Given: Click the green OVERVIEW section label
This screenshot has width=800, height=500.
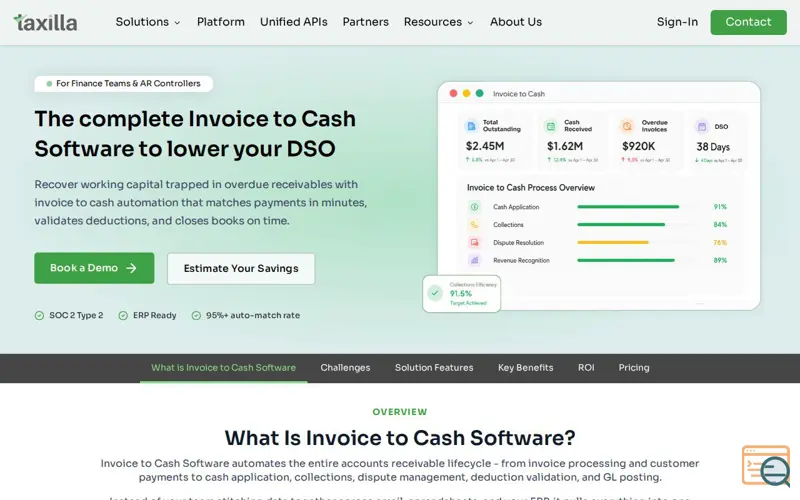Looking at the screenshot, I should click(399, 412).
